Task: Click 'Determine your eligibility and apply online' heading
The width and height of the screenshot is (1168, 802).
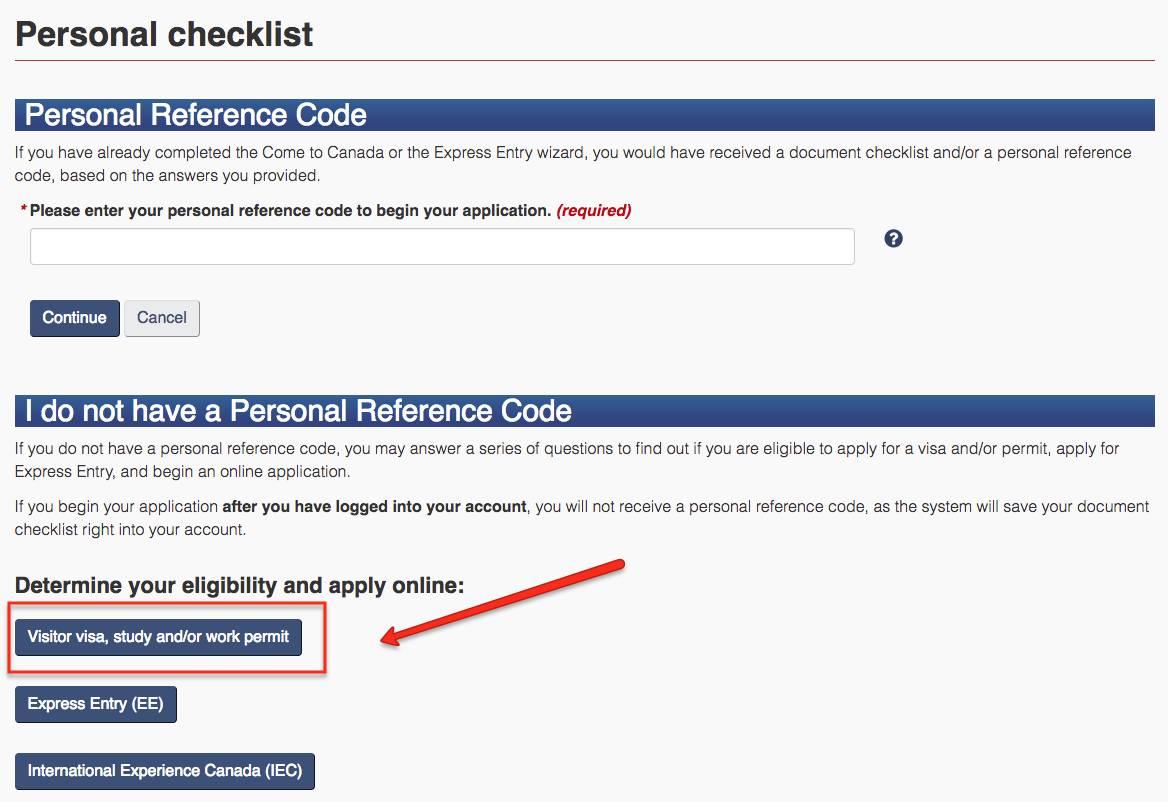Action: 240,585
